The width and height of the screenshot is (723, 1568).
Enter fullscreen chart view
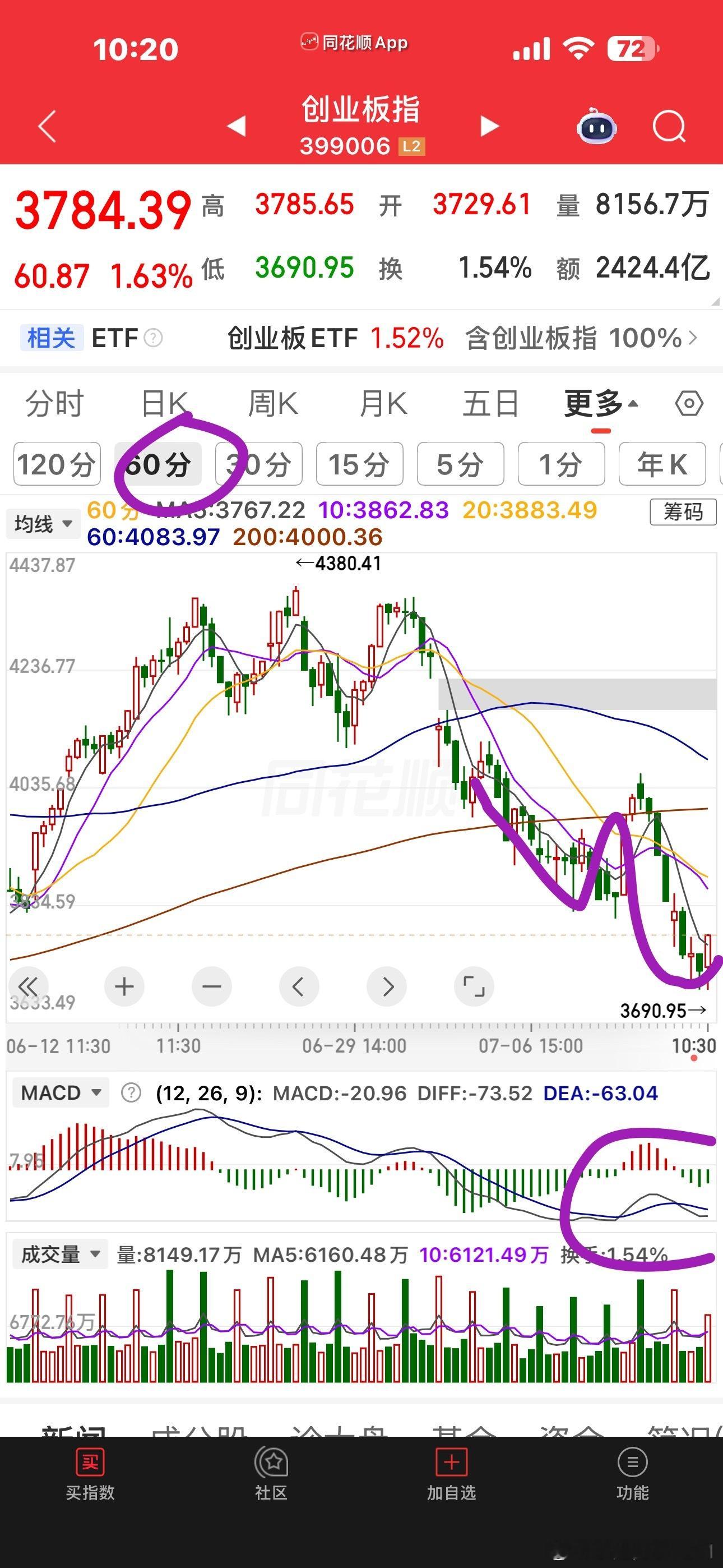tap(474, 986)
